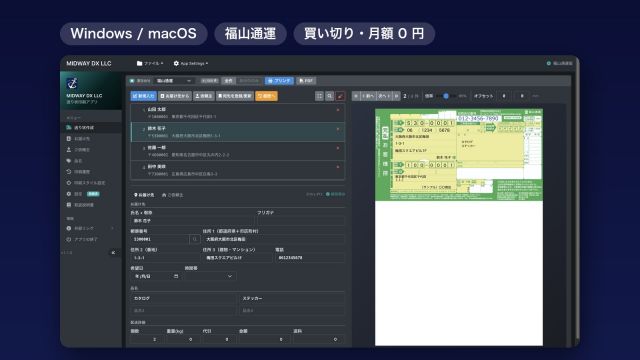The height and width of the screenshot is (360, 640).
Task: Click the MIDWAY DX anchor logo
Action: pyautogui.click(x=72, y=84)
